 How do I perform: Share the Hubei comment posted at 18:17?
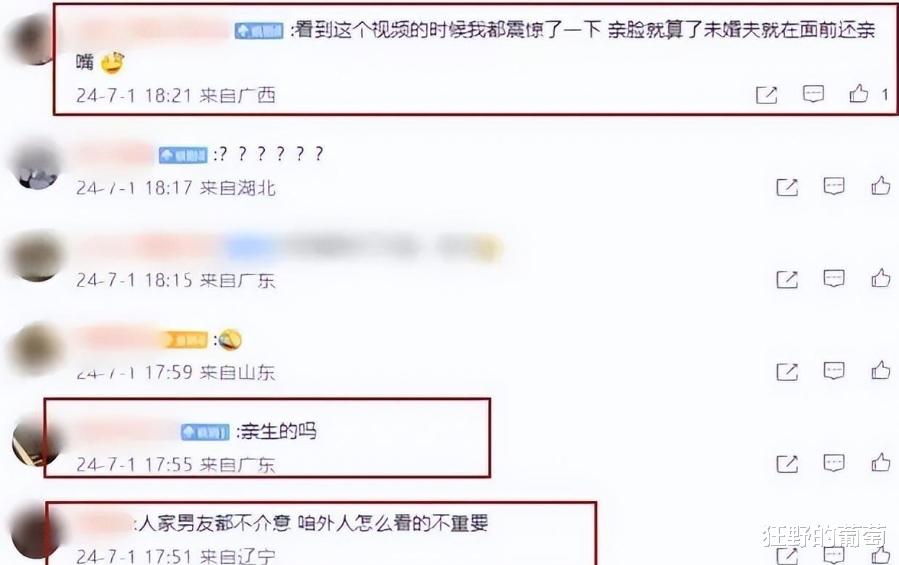(x=787, y=187)
